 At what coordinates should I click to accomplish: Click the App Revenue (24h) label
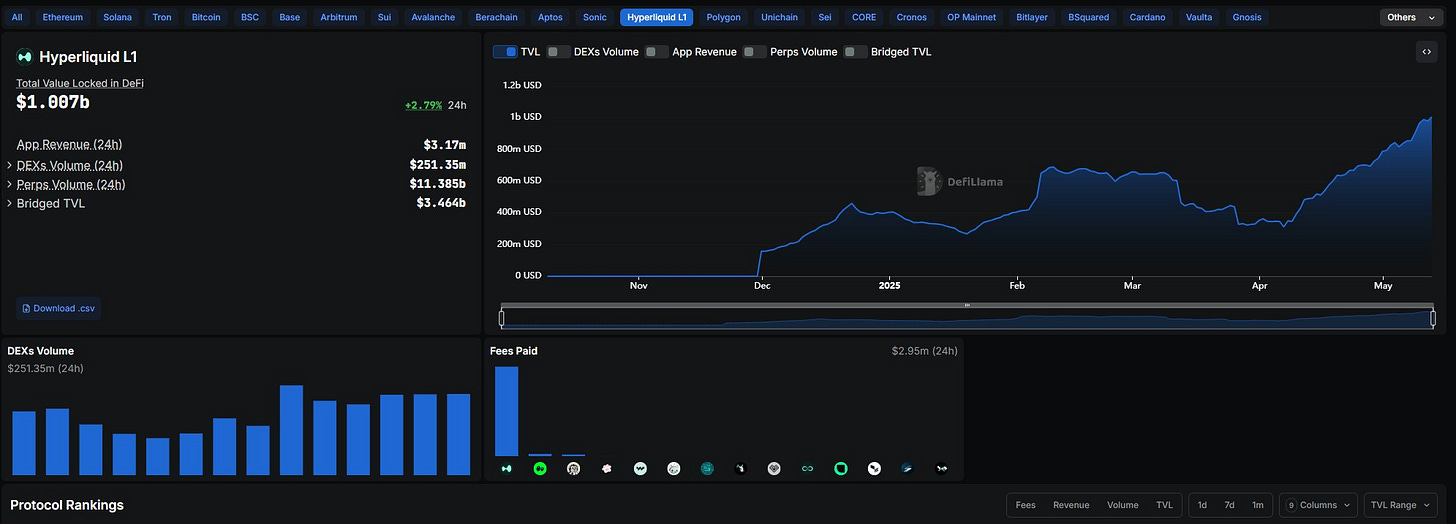[70, 145]
